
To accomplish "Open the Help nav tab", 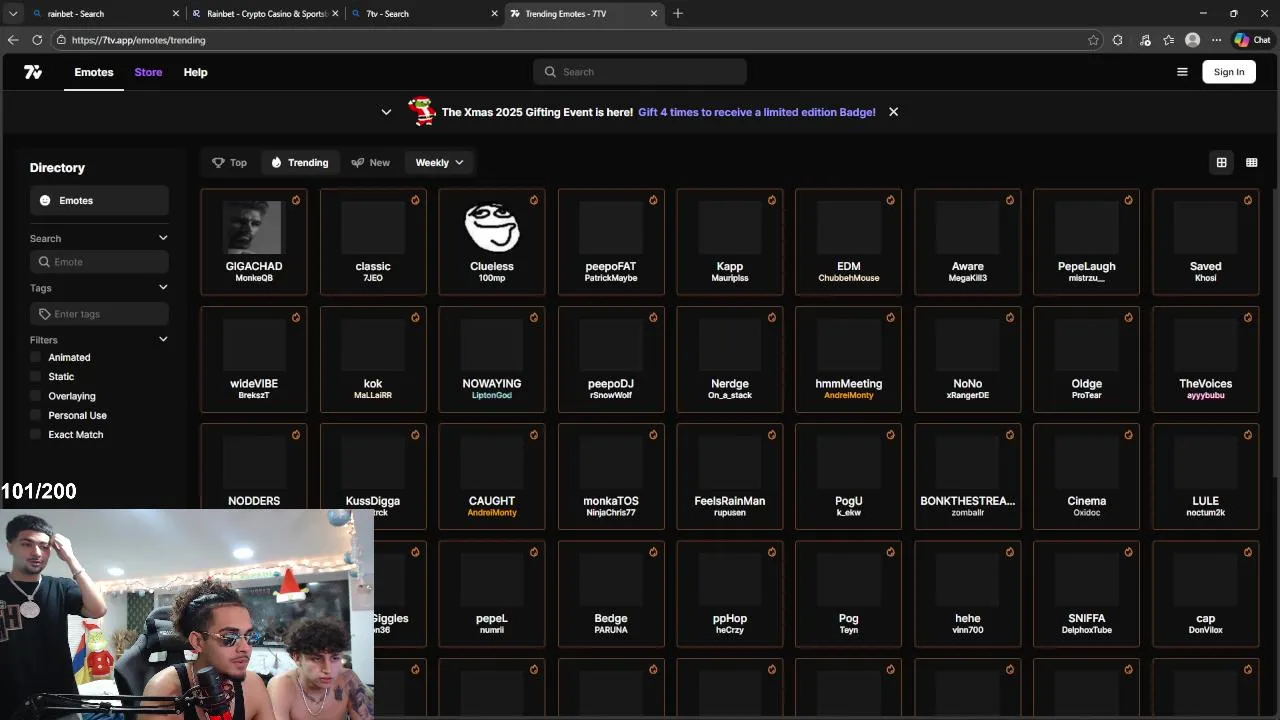I will pyautogui.click(x=195, y=72).
